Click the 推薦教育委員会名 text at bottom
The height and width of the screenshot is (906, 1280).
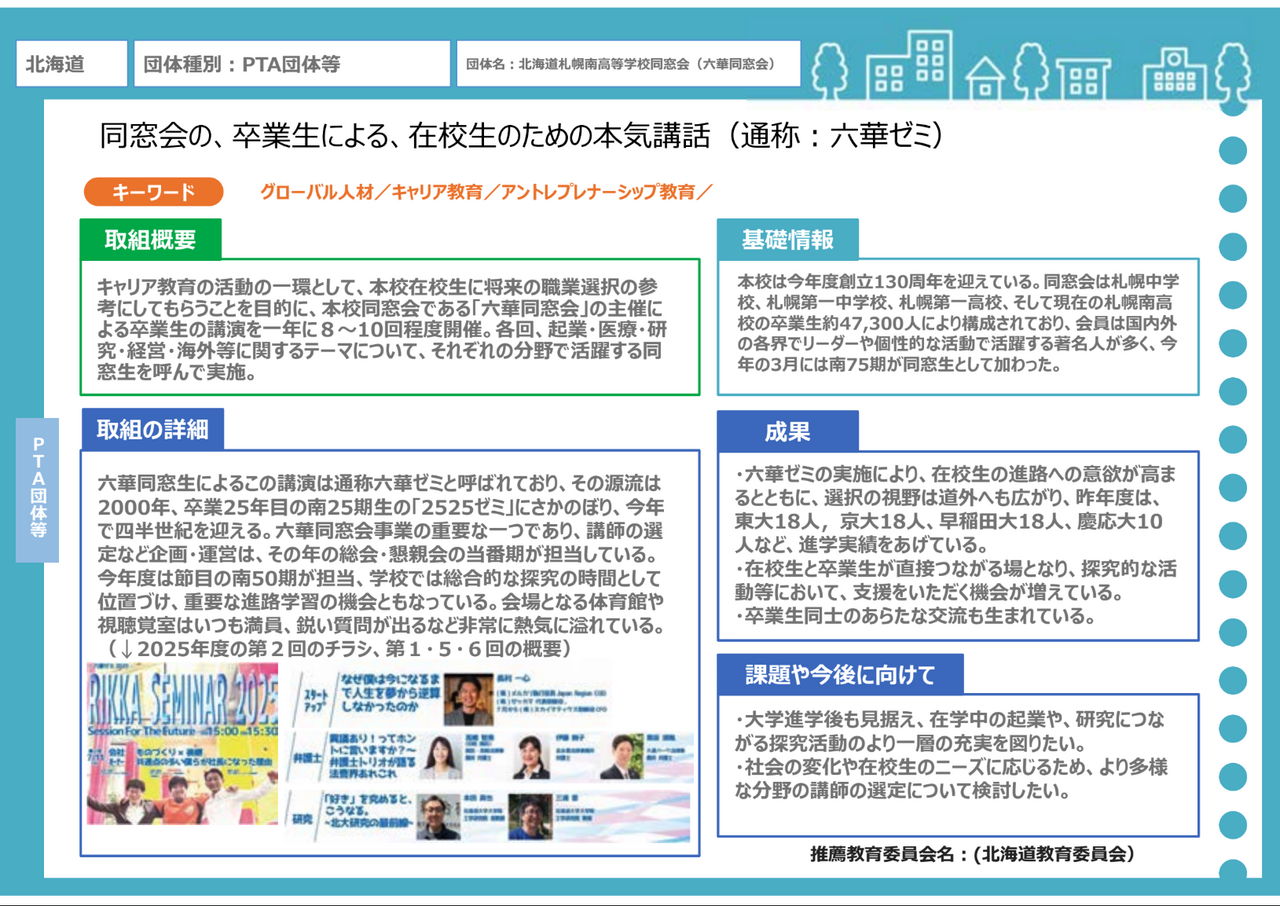(971, 854)
